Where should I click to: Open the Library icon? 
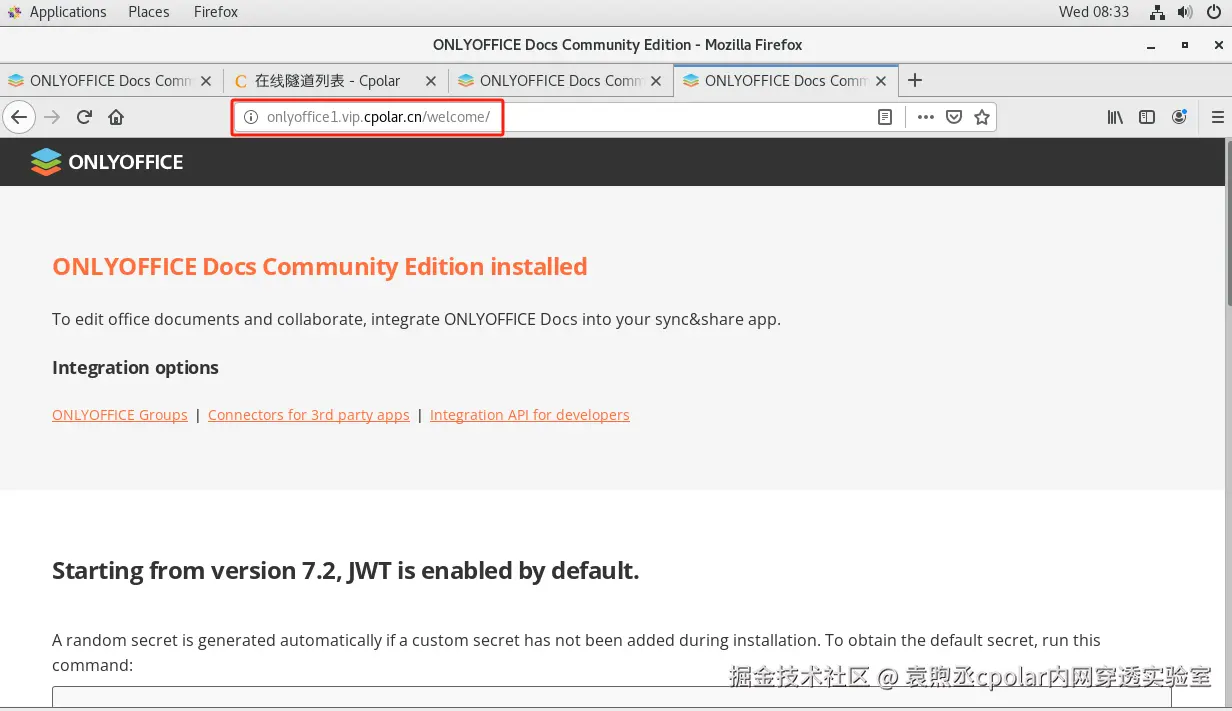1115,117
